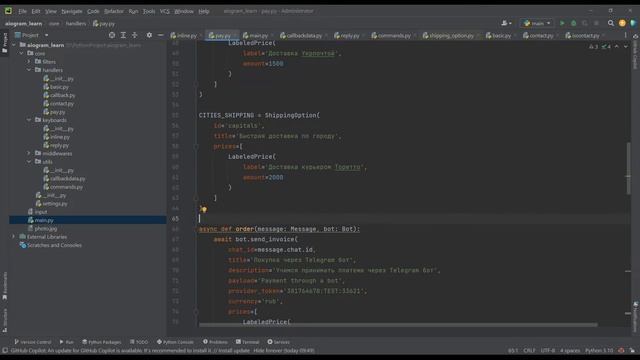Click the CRLF line separator in status bar
Screen dimensions: 640x360
529,351
